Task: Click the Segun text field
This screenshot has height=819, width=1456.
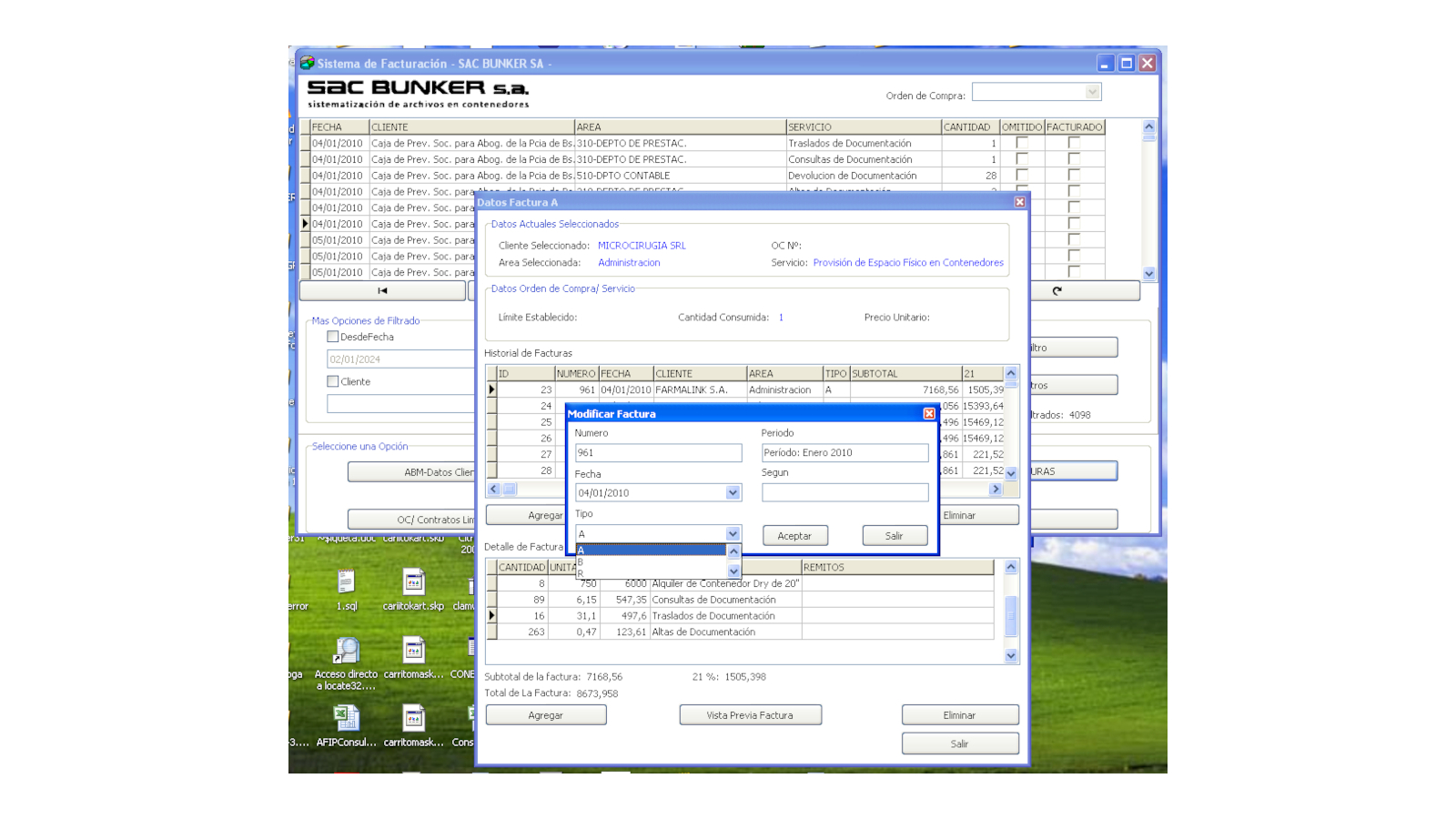Action: [844, 493]
